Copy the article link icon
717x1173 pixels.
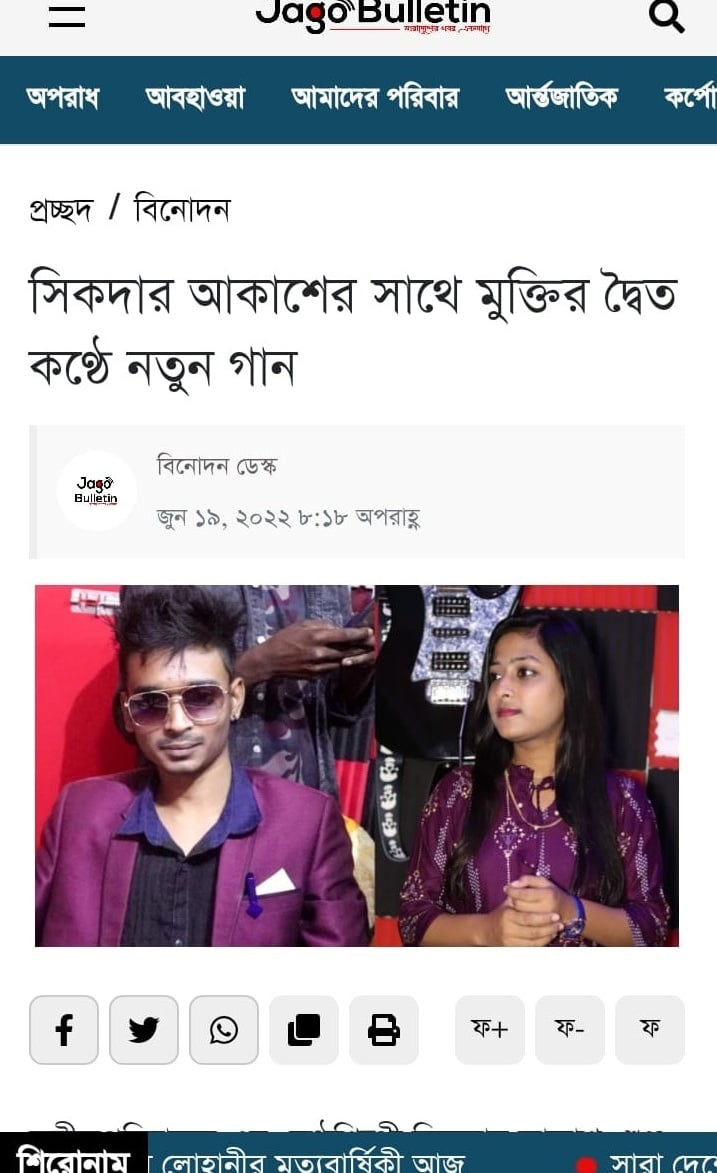304,1029
